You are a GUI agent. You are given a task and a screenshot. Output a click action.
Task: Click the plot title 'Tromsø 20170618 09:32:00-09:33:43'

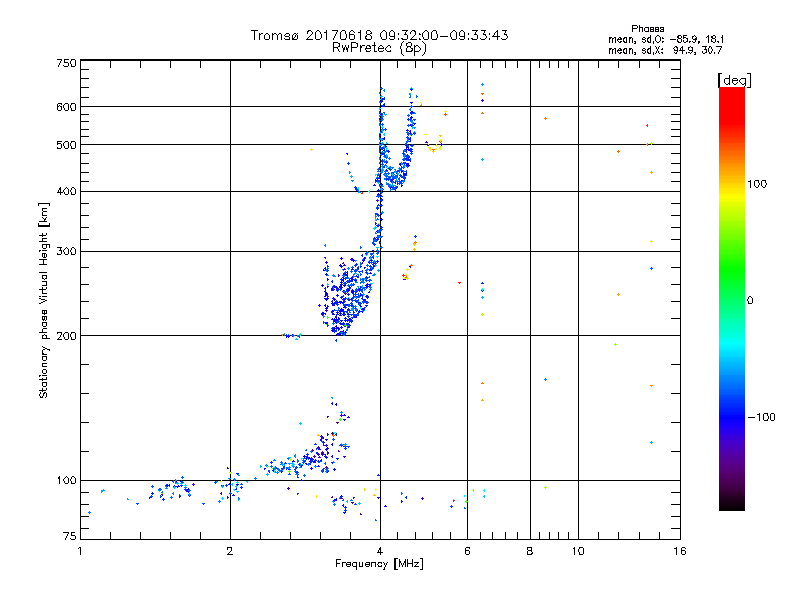(379, 35)
